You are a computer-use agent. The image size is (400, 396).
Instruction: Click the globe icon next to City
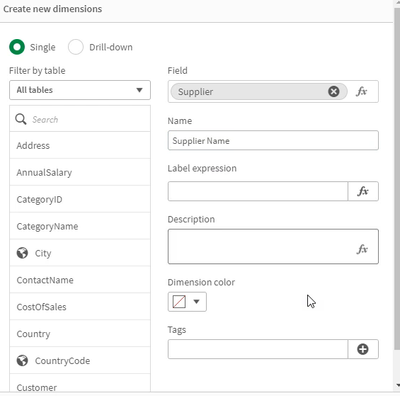pos(22,253)
